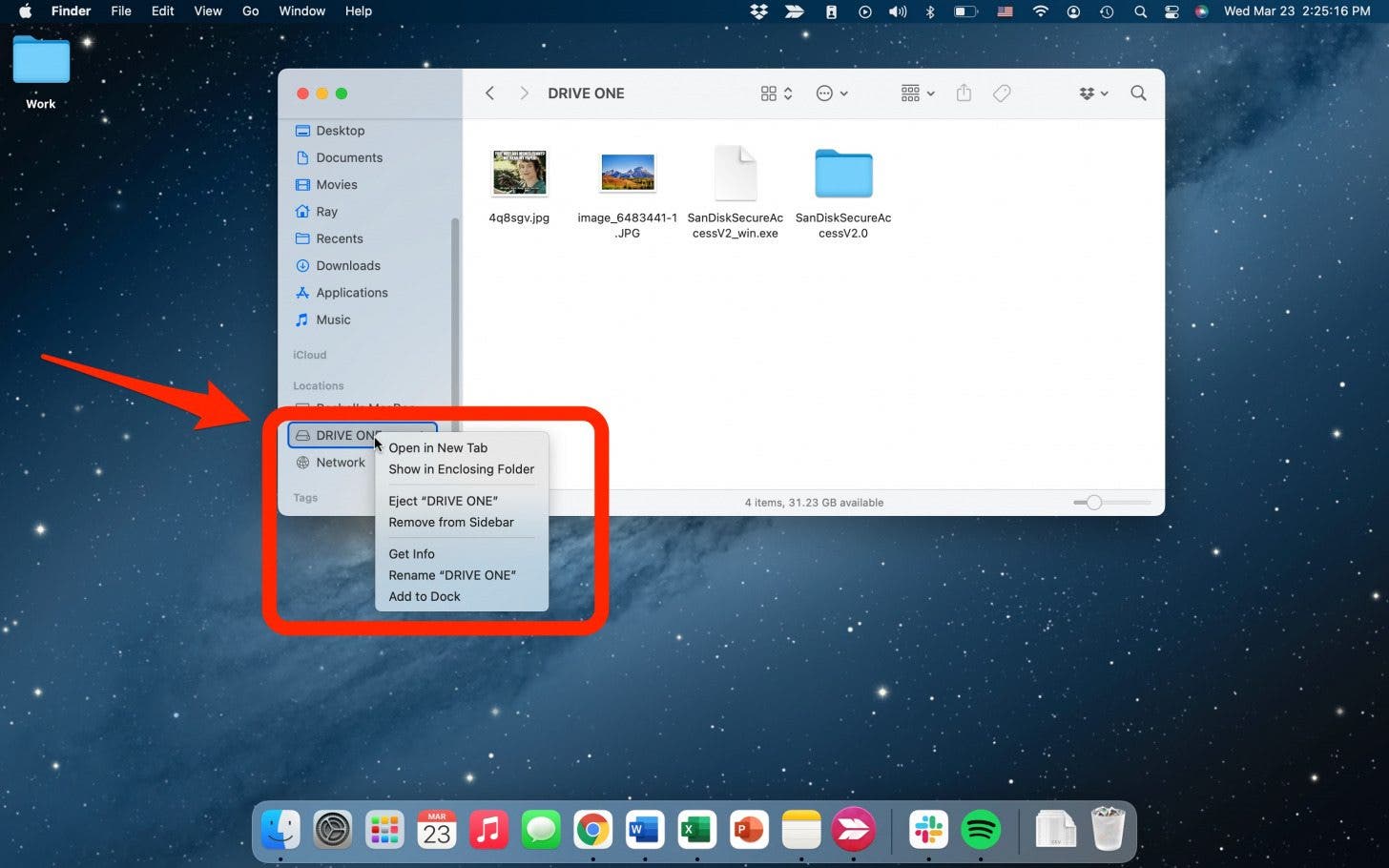1389x868 pixels.
Task: Open the group-by dropdown in the toolbar
Action: (x=912, y=93)
